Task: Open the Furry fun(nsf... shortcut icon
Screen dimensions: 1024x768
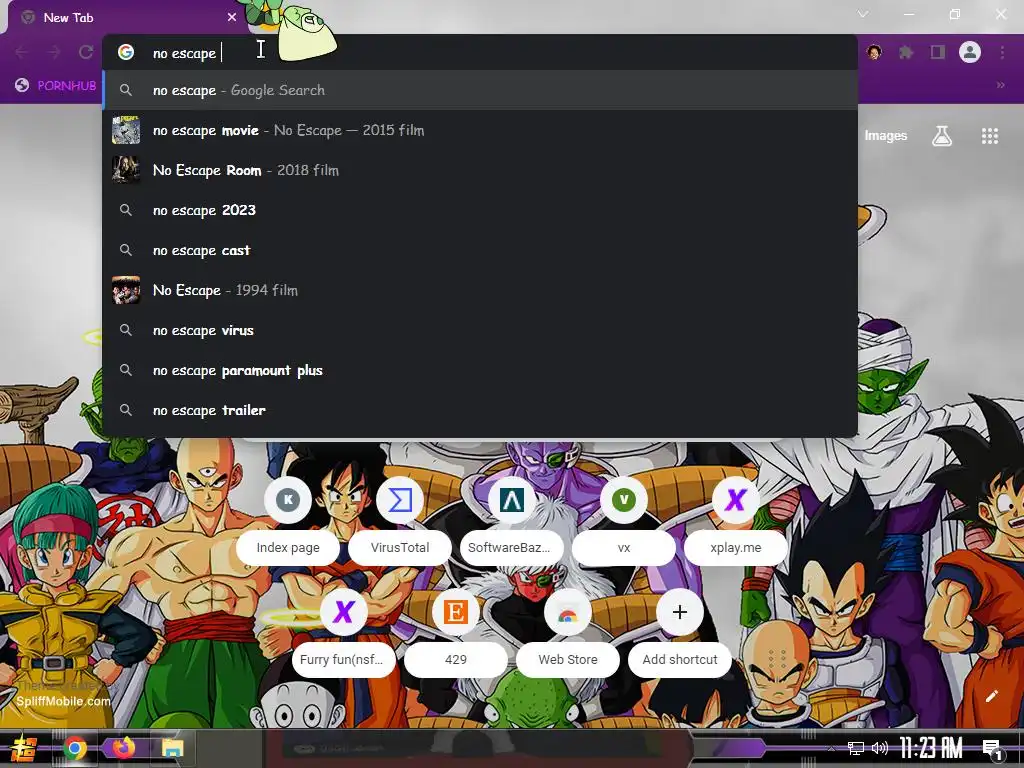Action: pos(344,612)
